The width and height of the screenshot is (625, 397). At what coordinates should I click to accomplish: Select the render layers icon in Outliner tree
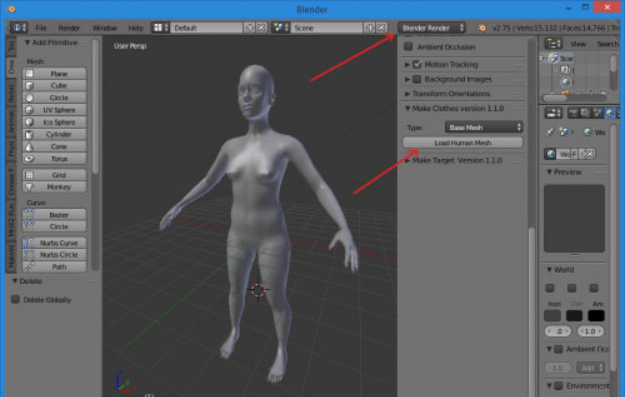[566, 71]
